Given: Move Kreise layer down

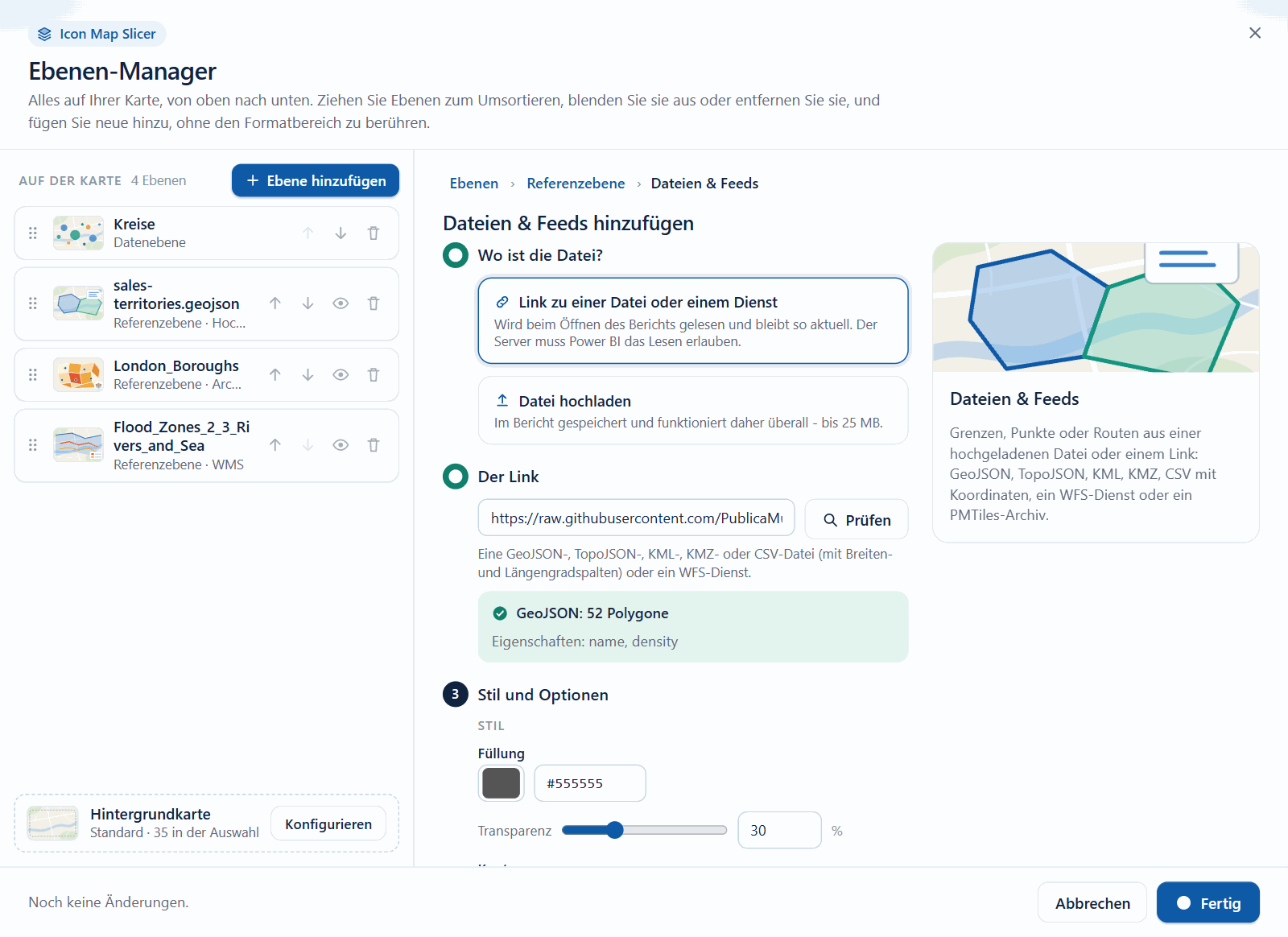Looking at the screenshot, I should (341, 233).
